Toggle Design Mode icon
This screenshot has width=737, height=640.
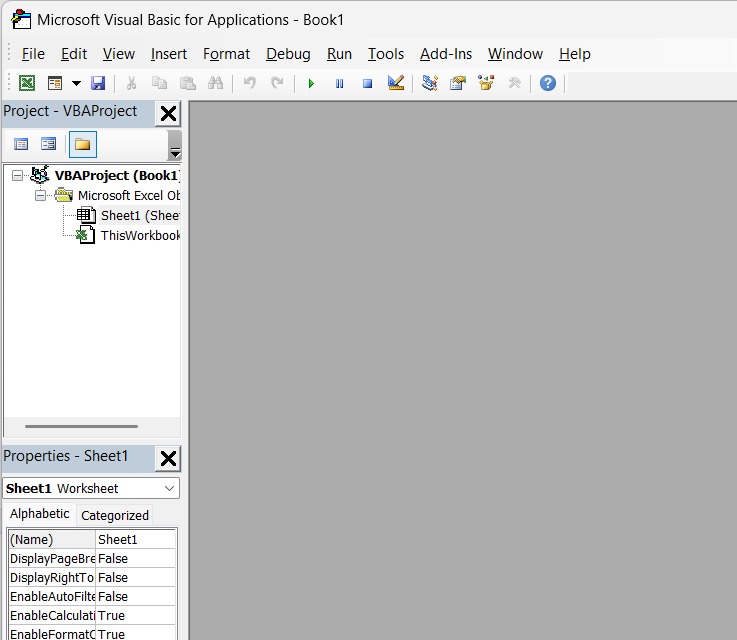396,83
